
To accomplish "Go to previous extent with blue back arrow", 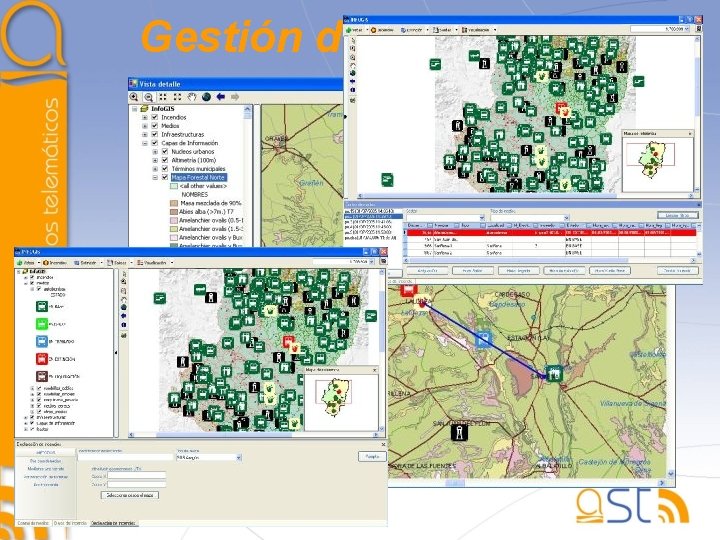I will tap(221, 97).
